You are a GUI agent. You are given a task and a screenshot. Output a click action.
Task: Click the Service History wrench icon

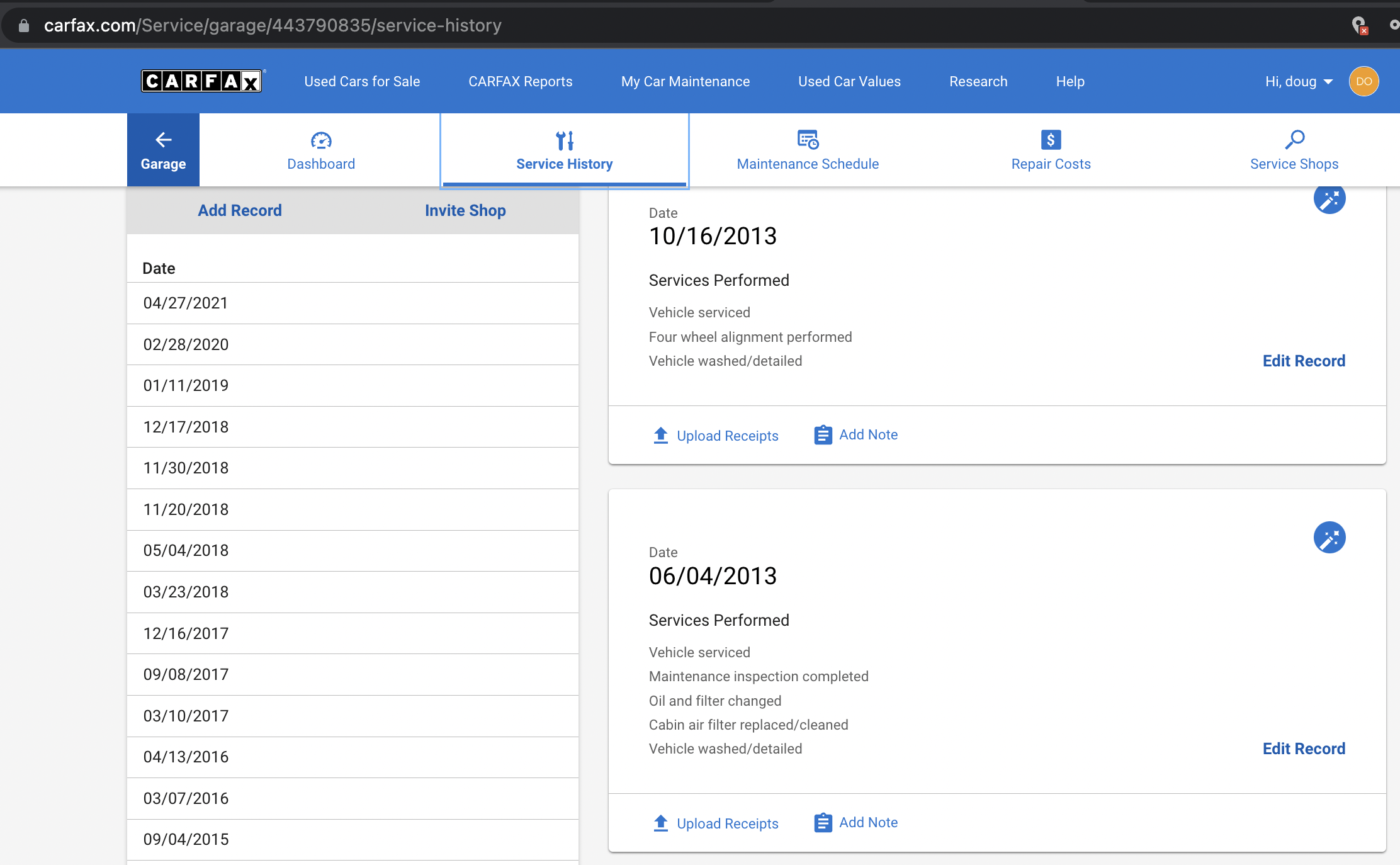tap(565, 140)
